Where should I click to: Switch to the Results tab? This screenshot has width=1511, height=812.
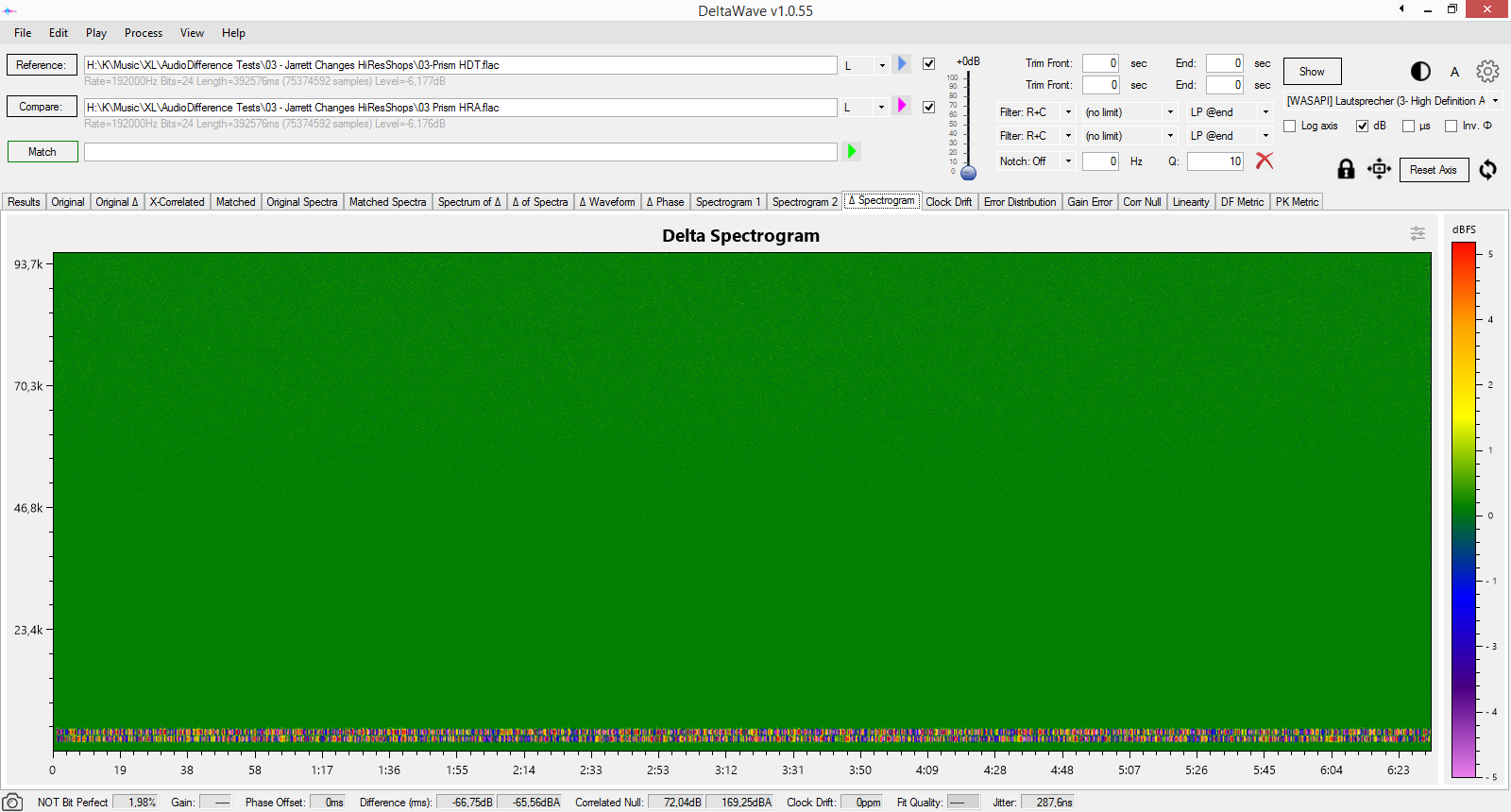pos(24,201)
